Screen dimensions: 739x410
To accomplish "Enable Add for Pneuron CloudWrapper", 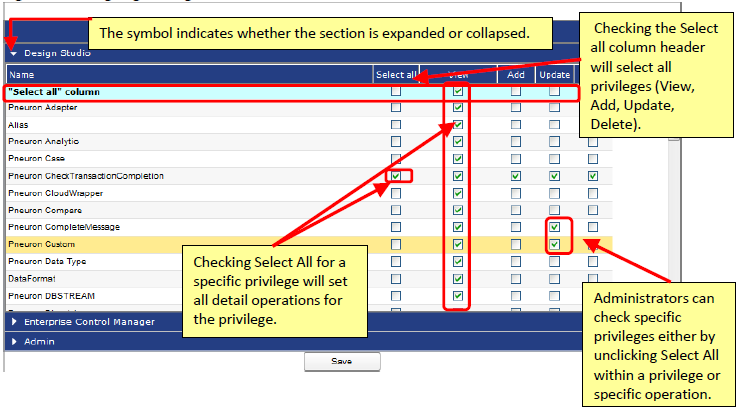I will [516, 193].
